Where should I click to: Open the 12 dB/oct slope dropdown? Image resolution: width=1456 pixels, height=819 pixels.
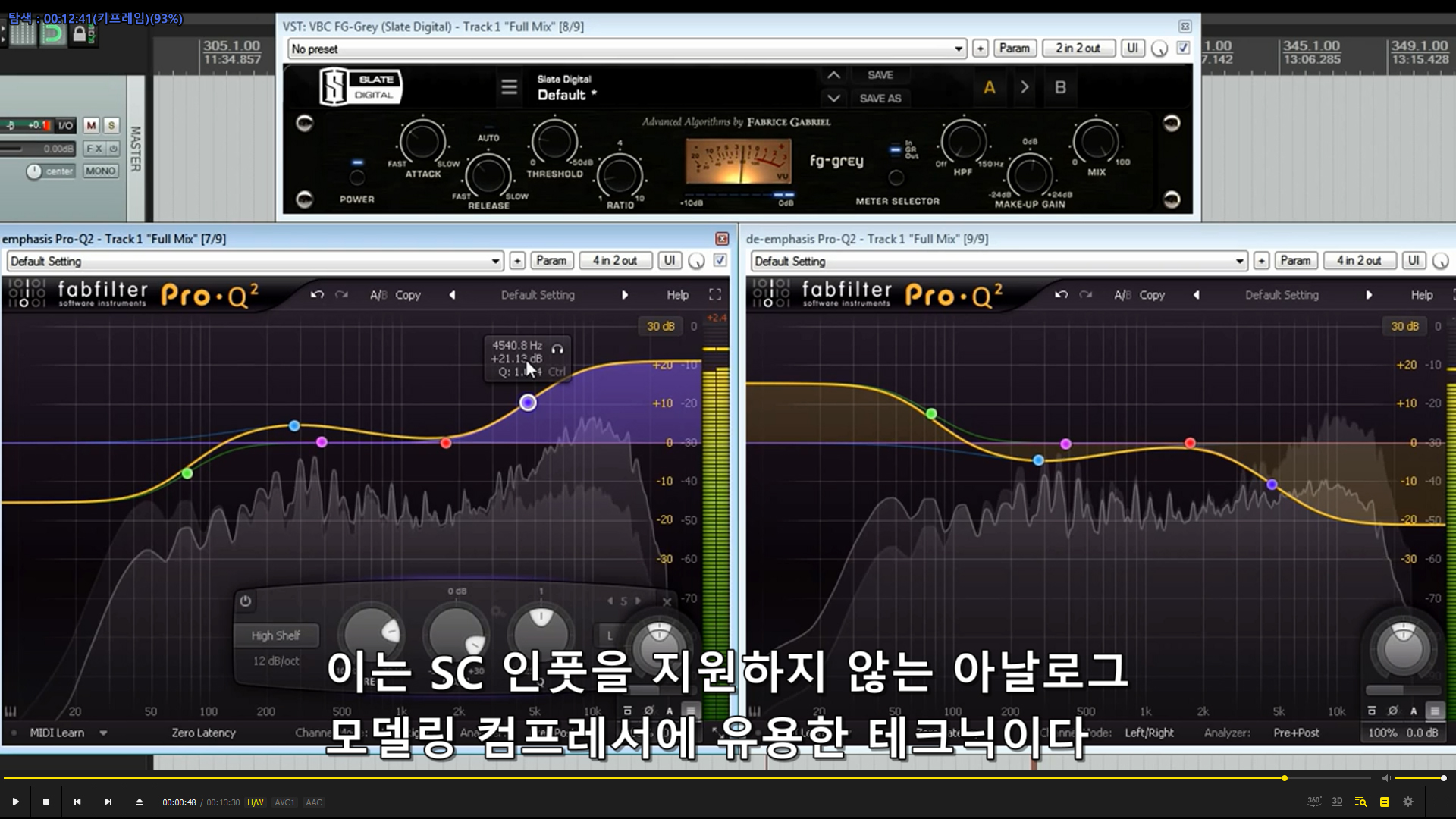pyautogui.click(x=276, y=661)
